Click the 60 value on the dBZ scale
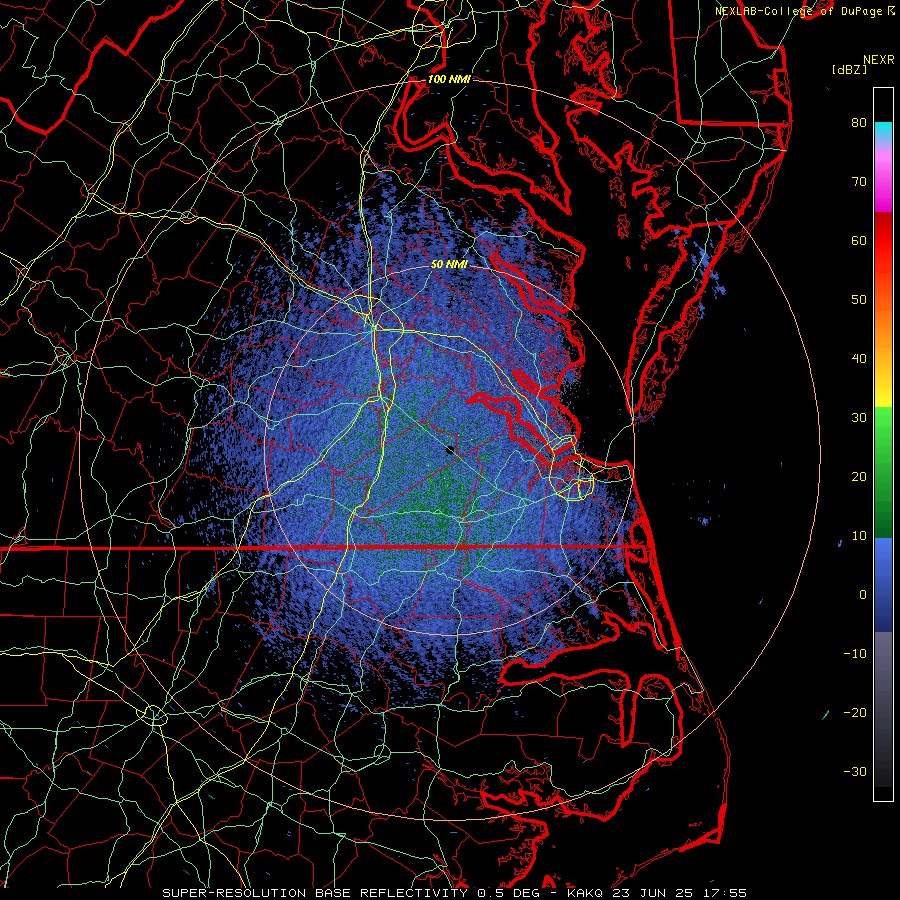This screenshot has width=900, height=900. pyautogui.click(x=859, y=240)
